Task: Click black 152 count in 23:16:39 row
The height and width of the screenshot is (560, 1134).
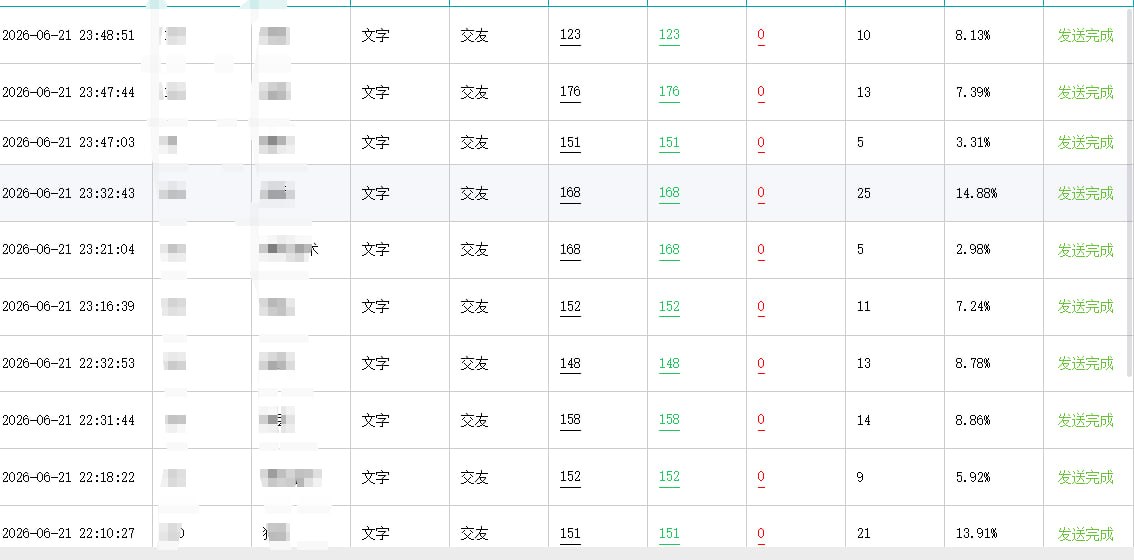Action: pos(570,307)
